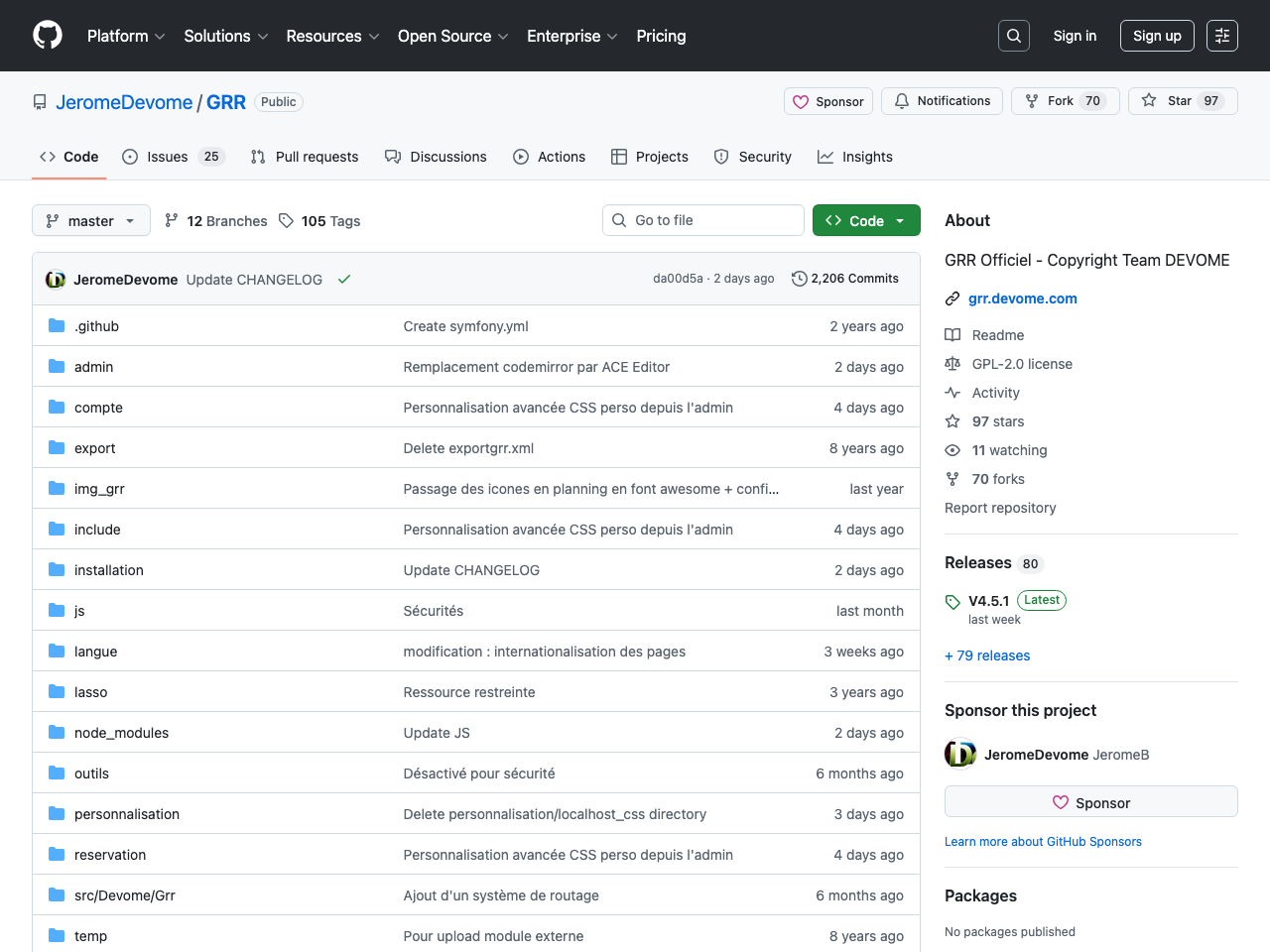View the 105 Tags list
This screenshot has width=1270, height=952.
coord(319,221)
